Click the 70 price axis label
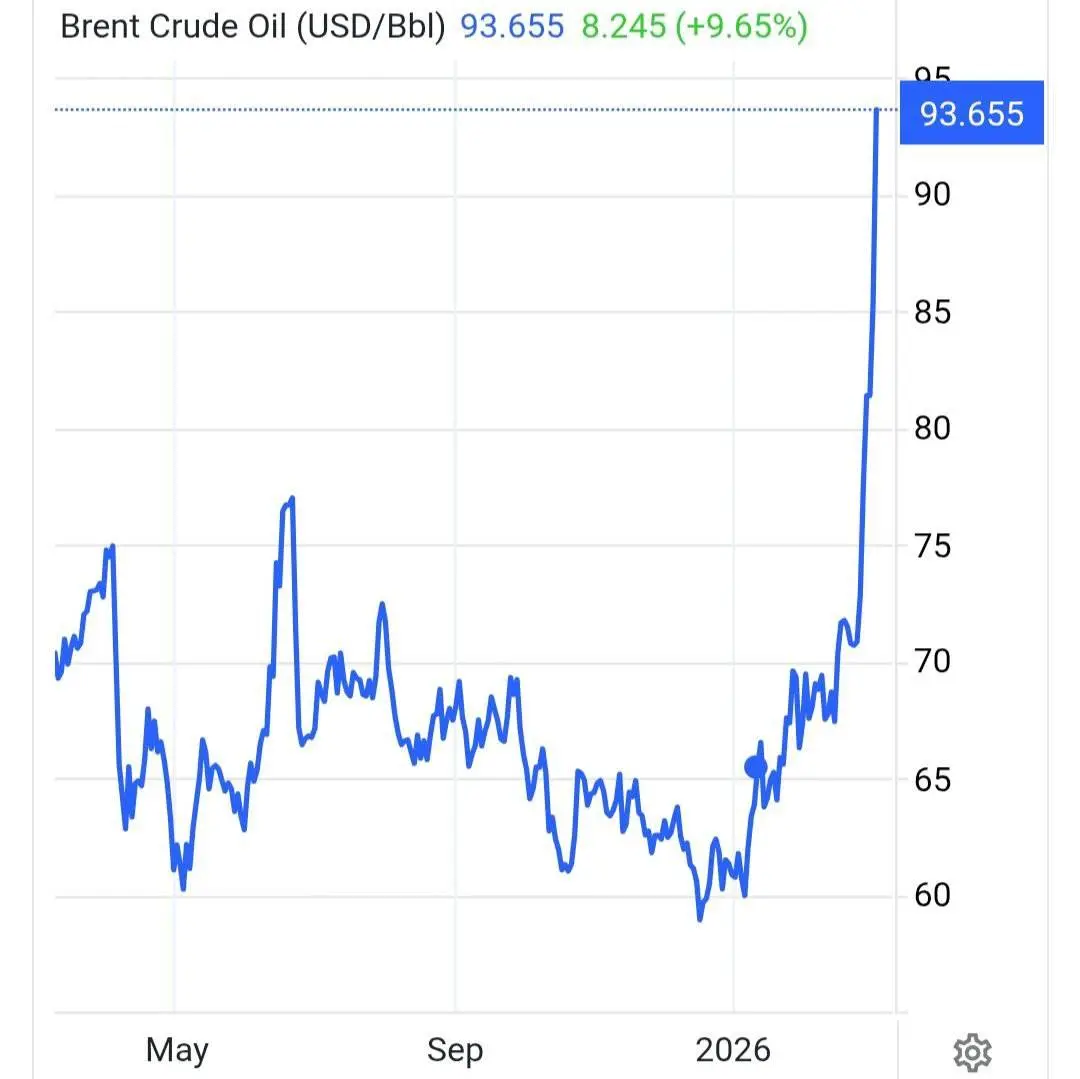The image size is (1080, 1079). 932,662
